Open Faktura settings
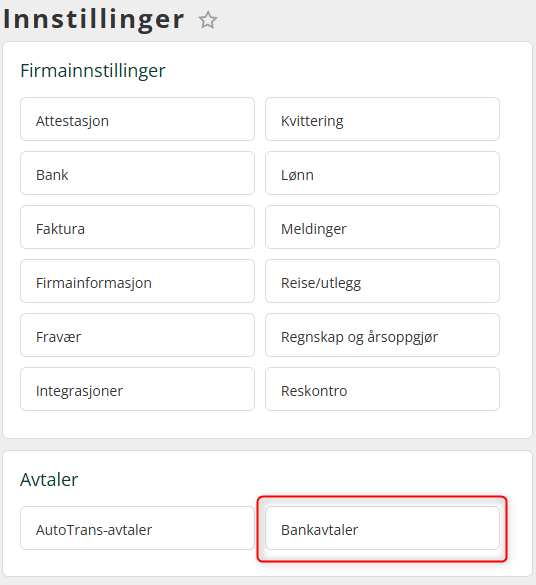 pyautogui.click(x=137, y=227)
